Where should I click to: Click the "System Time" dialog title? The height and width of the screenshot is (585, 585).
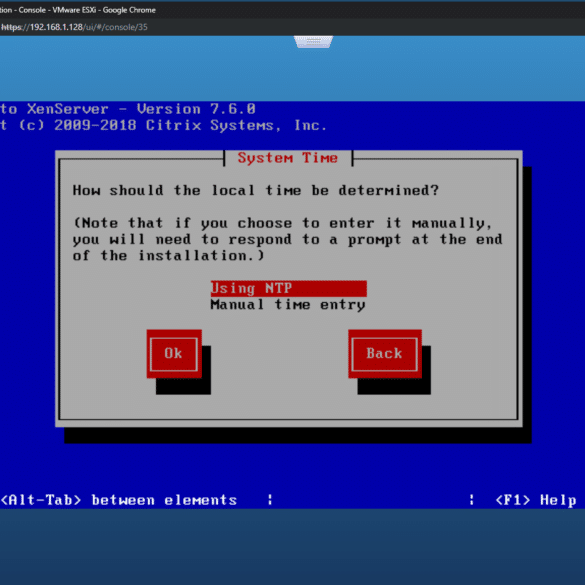[x=288, y=158]
